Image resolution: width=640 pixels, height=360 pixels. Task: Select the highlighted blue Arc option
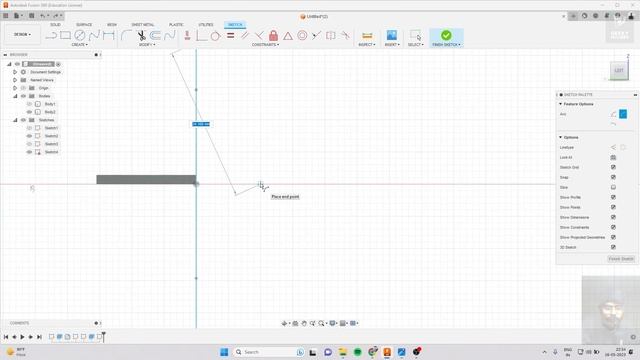(x=623, y=114)
